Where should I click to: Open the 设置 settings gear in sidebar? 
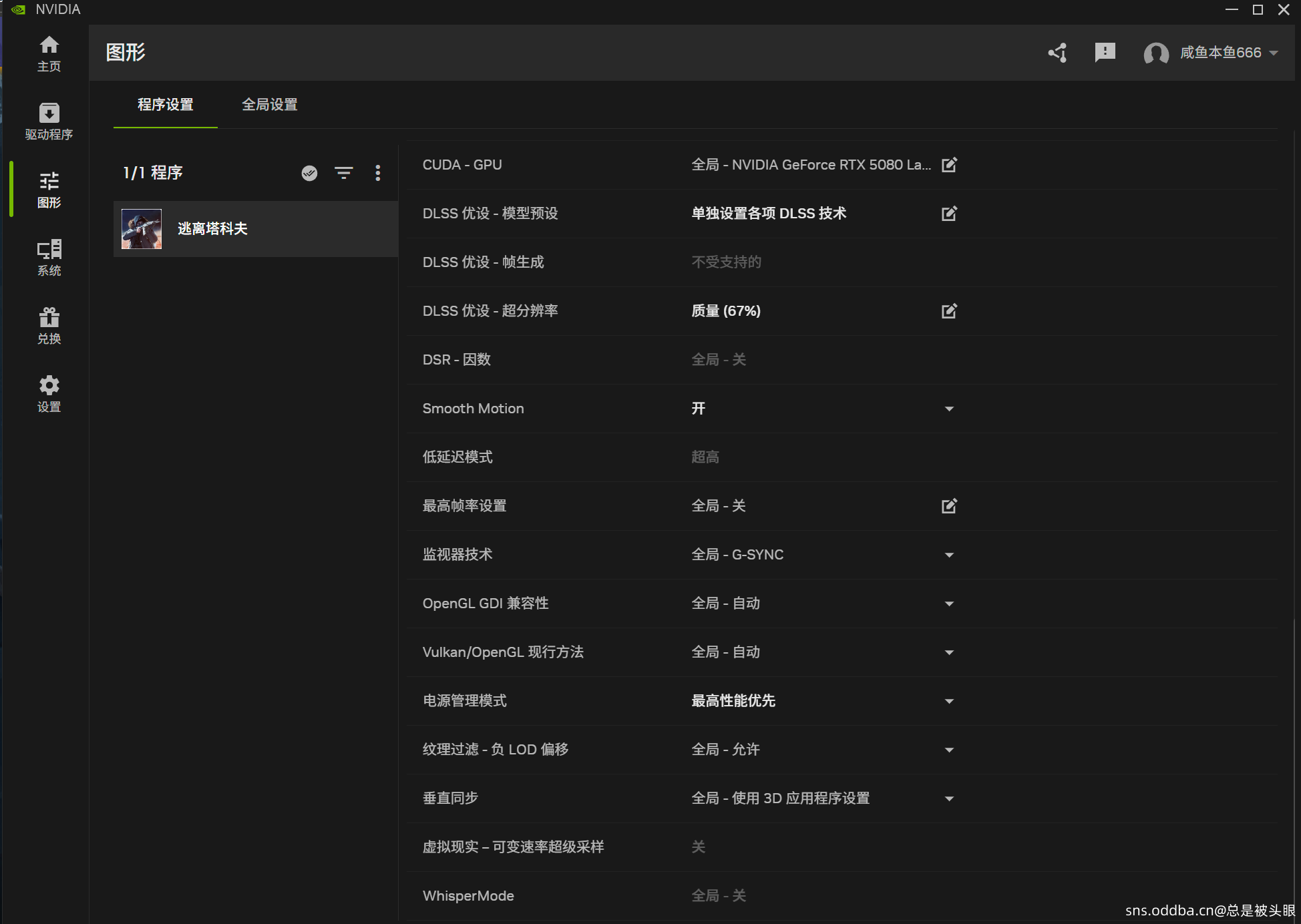pyautogui.click(x=49, y=394)
